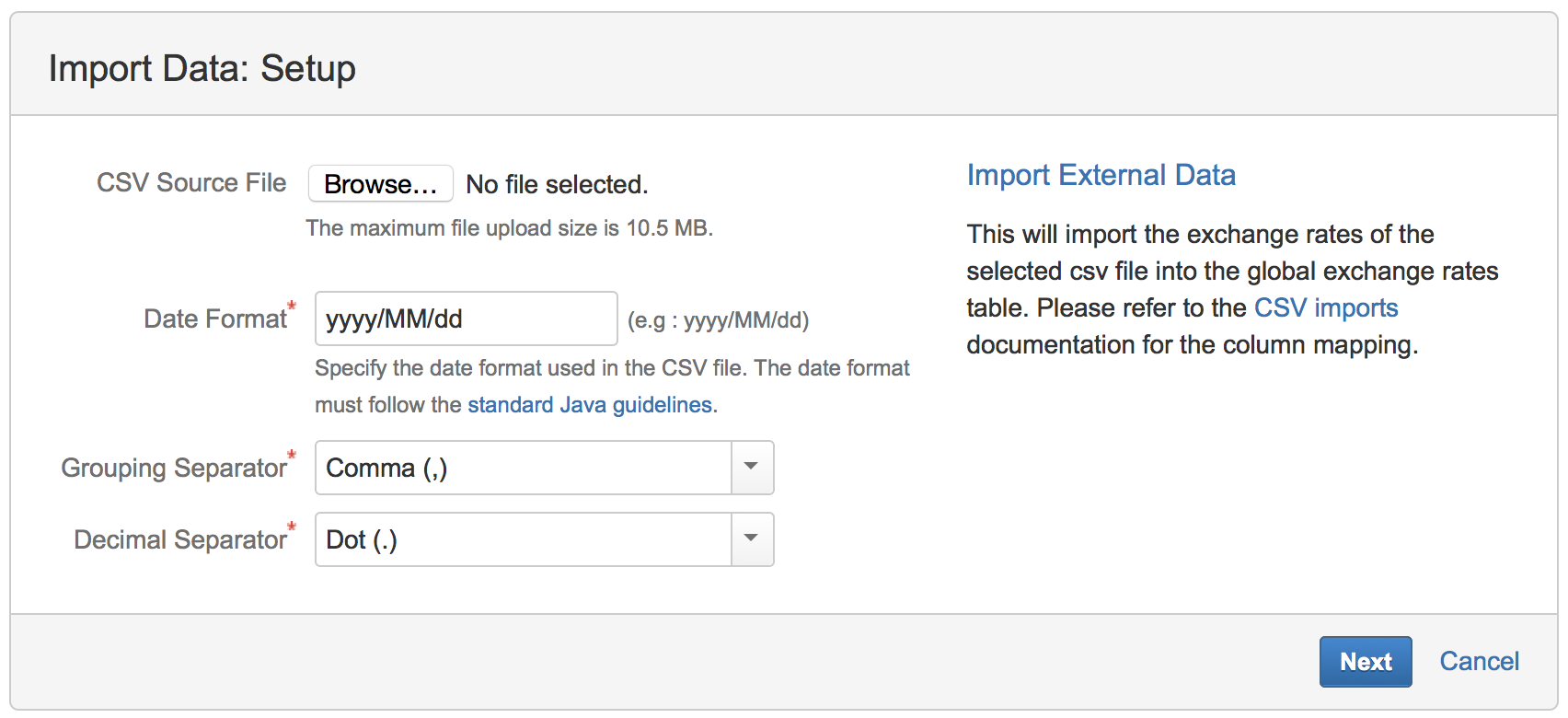1568x718 pixels.
Task: Click the No file selected text
Action: (556, 184)
